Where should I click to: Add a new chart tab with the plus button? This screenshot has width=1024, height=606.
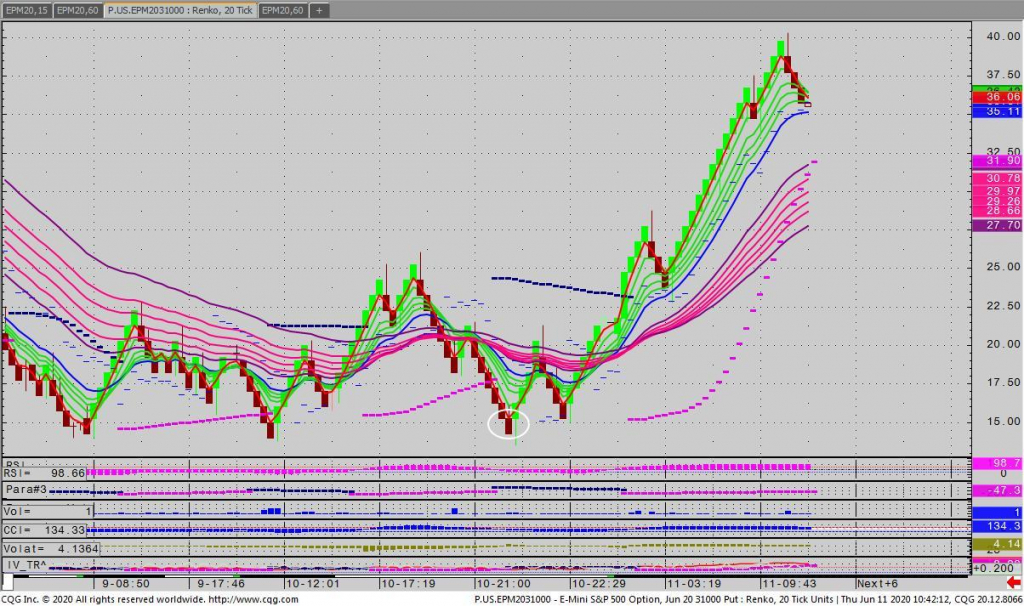coord(319,10)
